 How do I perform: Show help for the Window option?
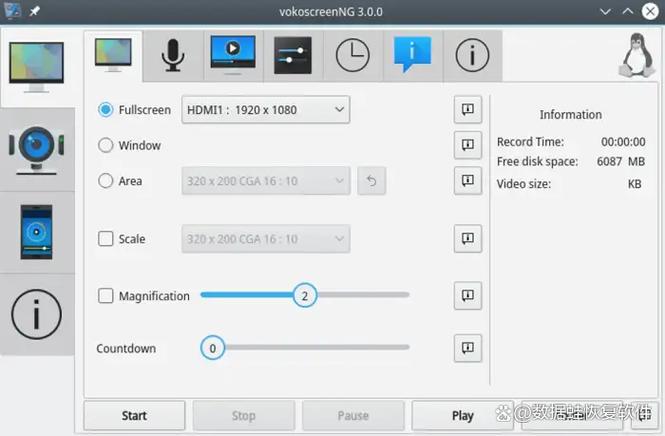coord(468,145)
